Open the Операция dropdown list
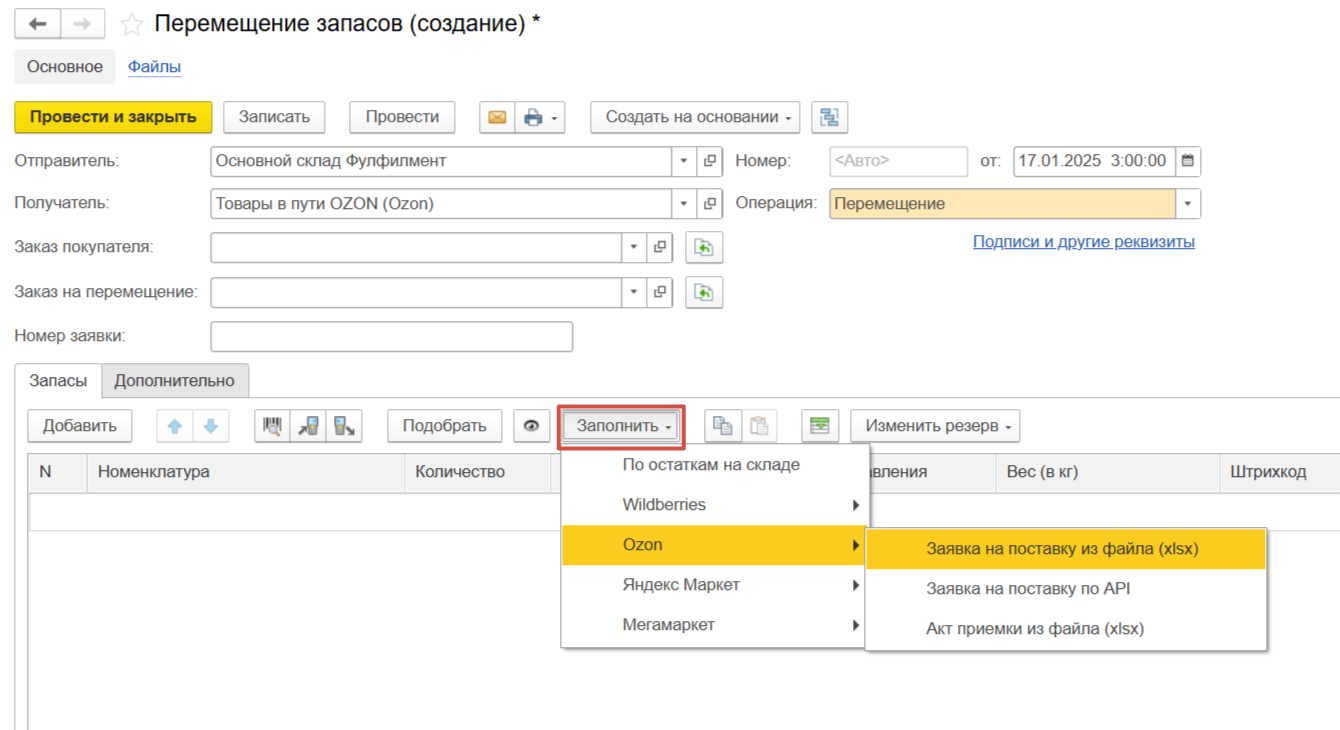1340x730 pixels. pyautogui.click(x=1187, y=204)
